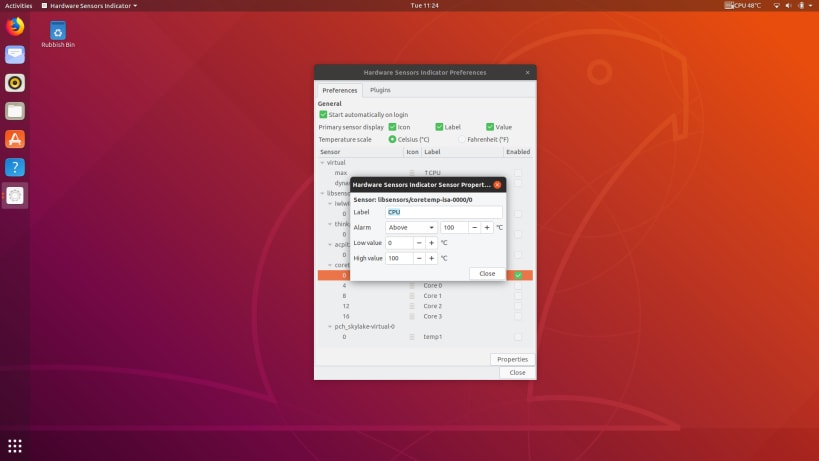
Task: Open the messaging app dock icon
Action: pyautogui.click(x=15, y=54)
